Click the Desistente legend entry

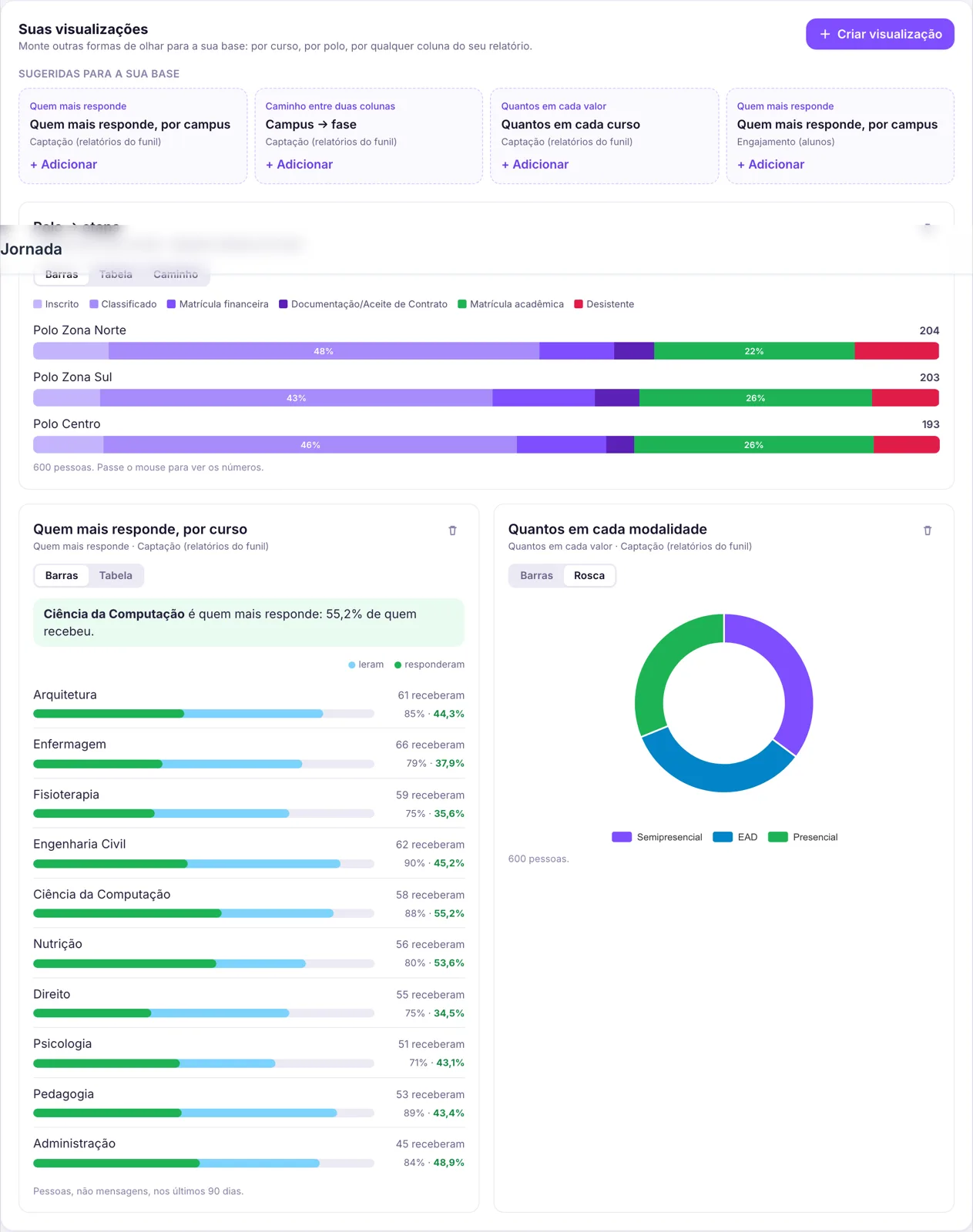(604, 304)
